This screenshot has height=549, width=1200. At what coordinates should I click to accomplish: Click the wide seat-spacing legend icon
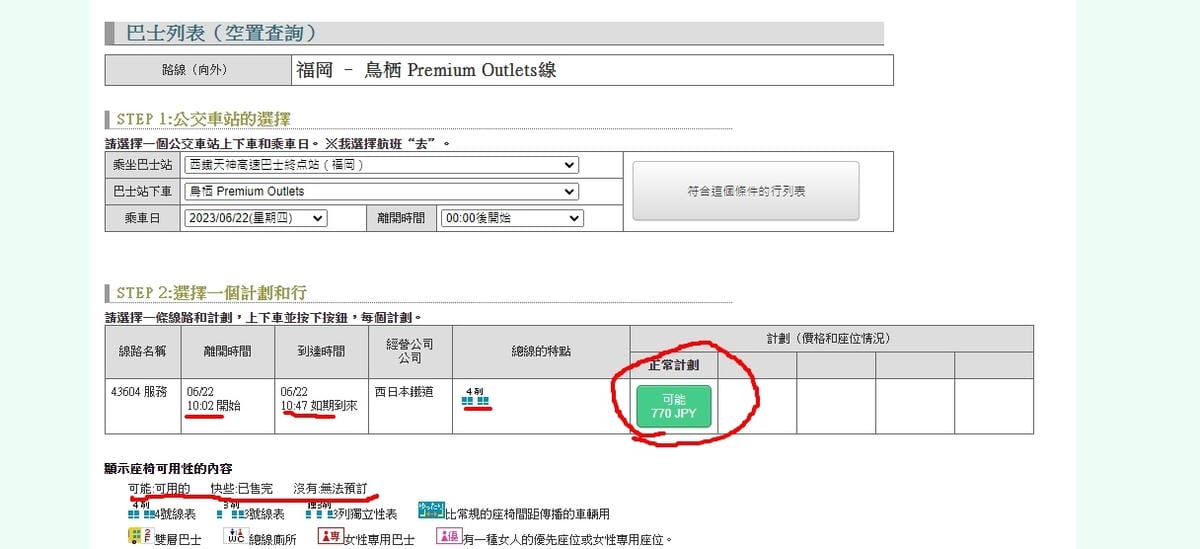pyautogui.click(x=430, y=510)
